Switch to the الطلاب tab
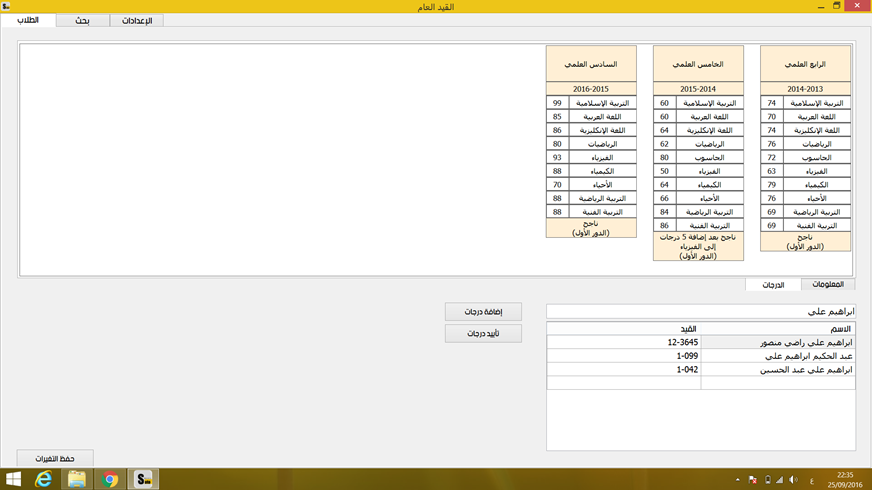The image size is (872, 490). pyautogui.click(x=28, y=20)
